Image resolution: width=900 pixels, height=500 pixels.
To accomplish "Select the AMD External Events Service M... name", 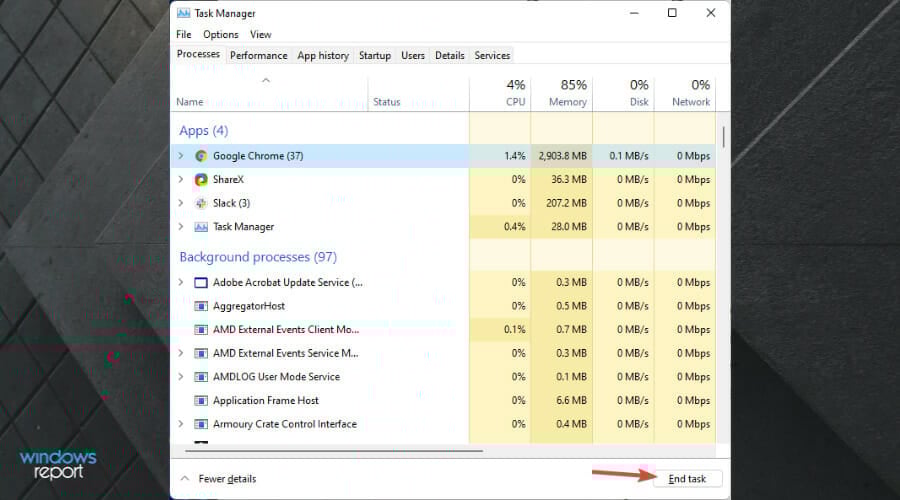I will (285, 353).
